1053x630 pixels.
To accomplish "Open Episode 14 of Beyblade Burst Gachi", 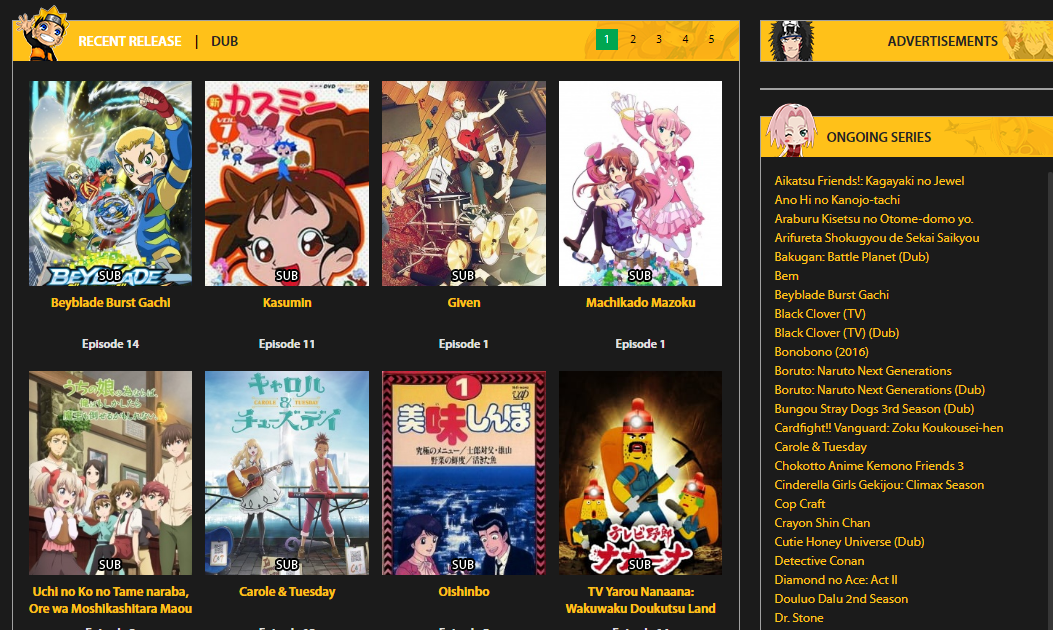I will pos(110,344).
